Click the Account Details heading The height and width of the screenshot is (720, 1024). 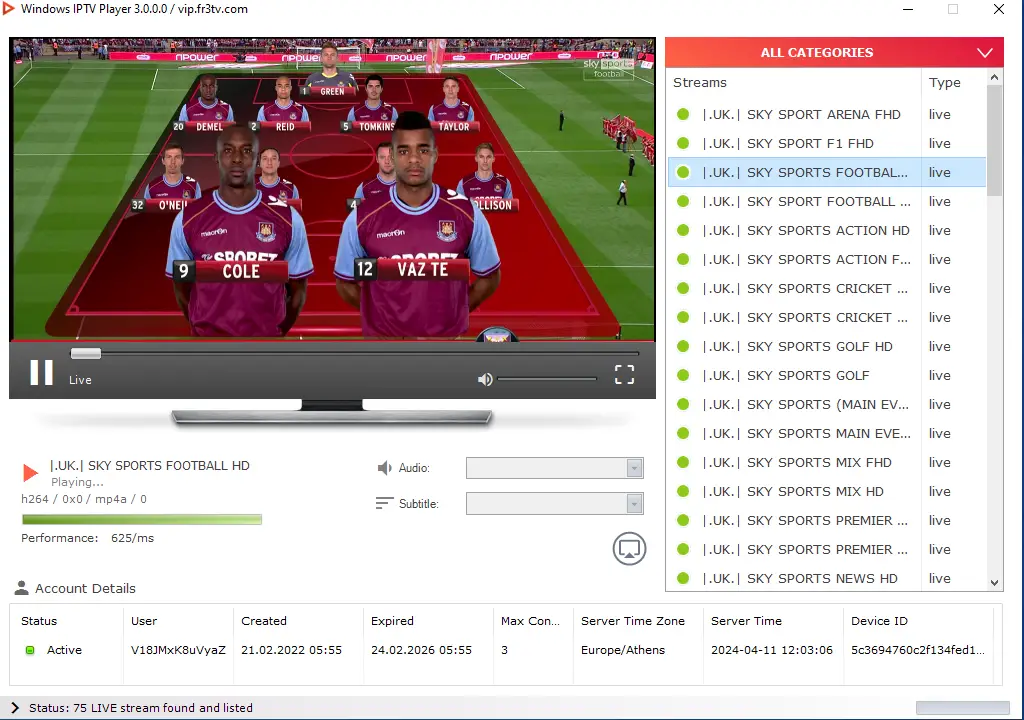tap(86, 588)
